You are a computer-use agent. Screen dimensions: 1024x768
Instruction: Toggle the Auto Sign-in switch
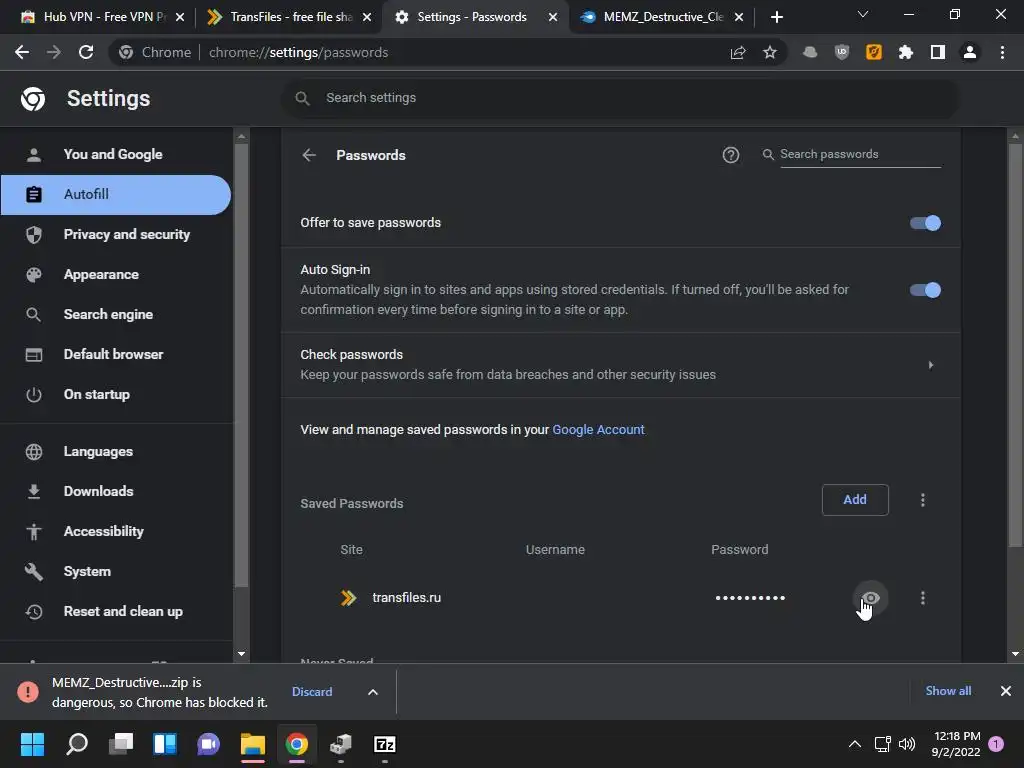pyautogui.click(x=925, y=290)
